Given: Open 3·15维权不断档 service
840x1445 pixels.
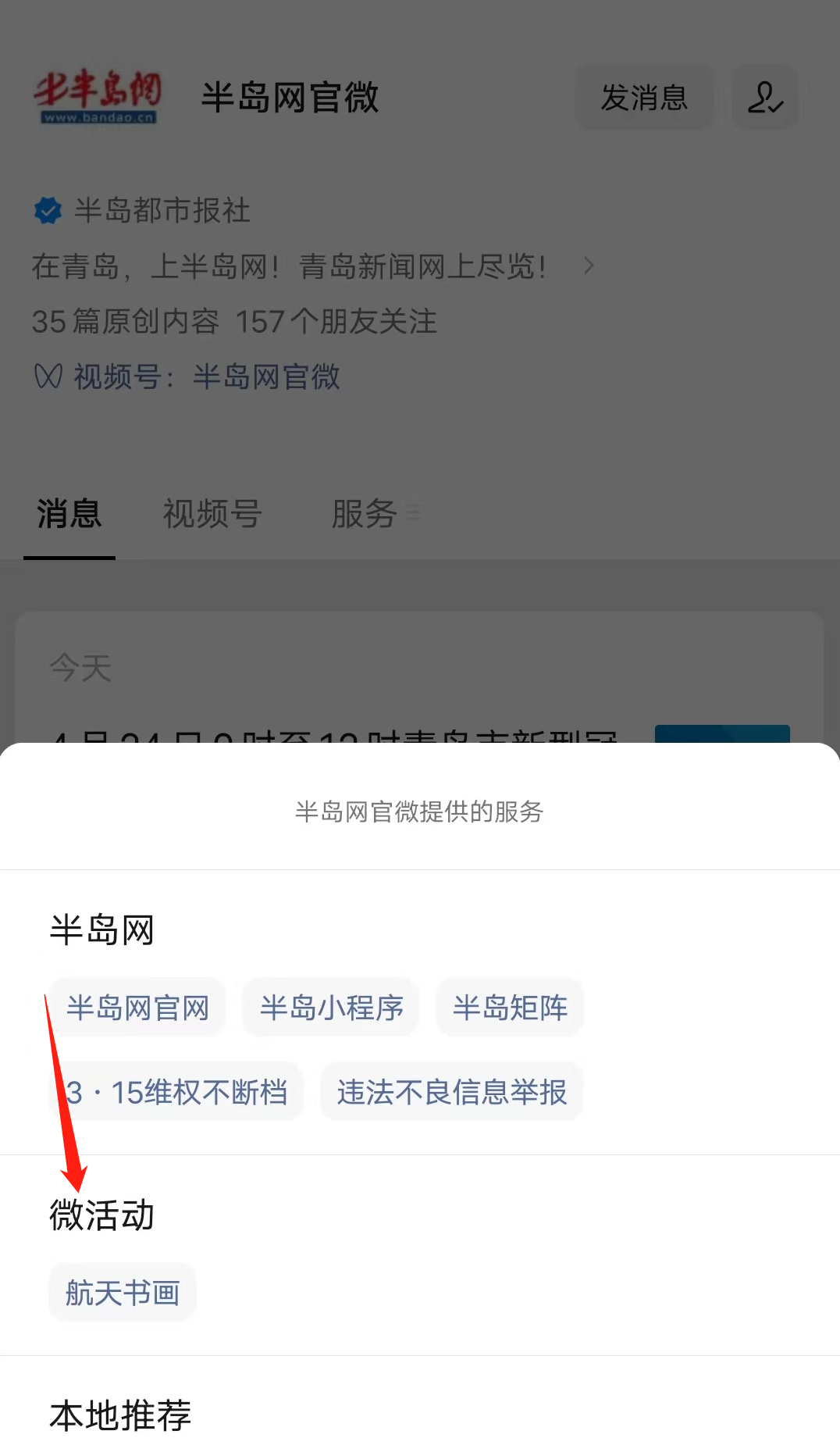Looking at the screenshot, I should click(176, 1092).
